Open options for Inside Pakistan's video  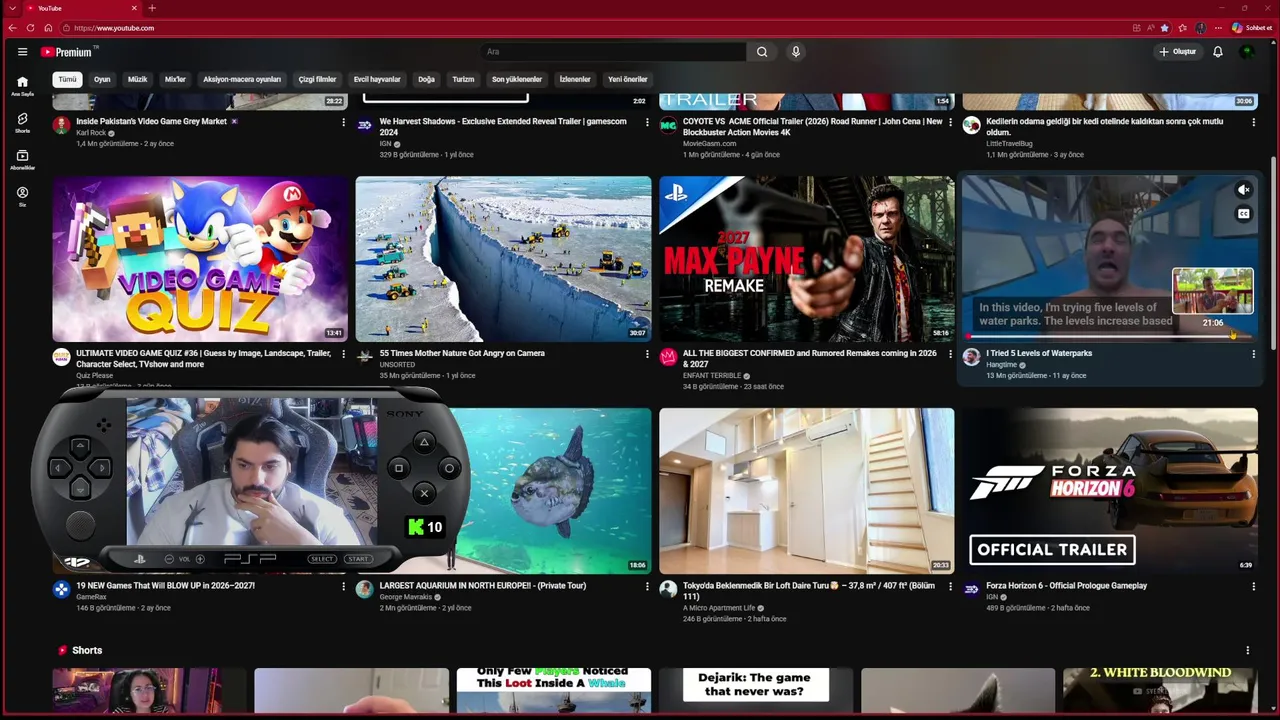pyautogui.click(x=343, y=122)
